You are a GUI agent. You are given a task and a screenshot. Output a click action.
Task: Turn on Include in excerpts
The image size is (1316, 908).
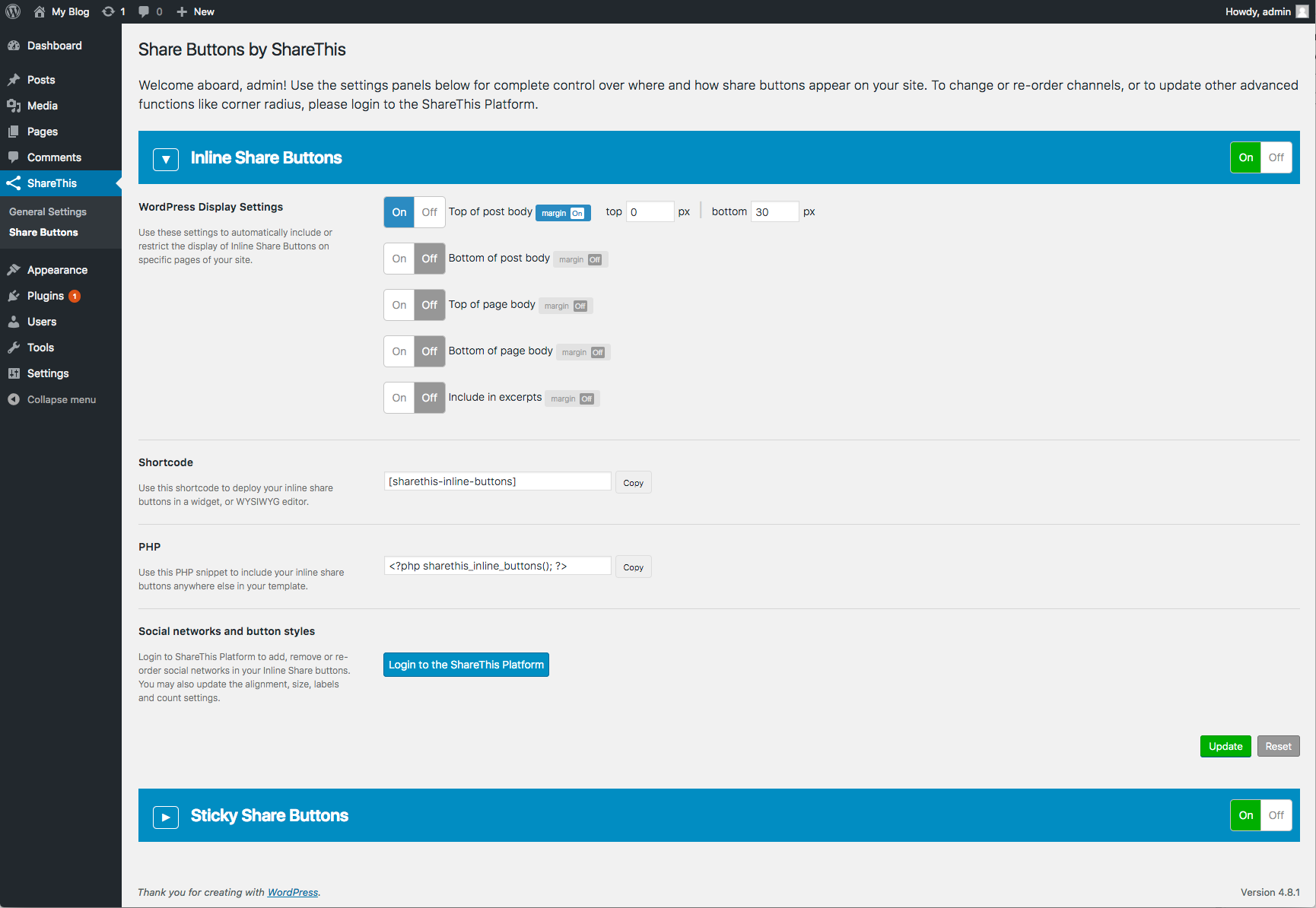click(399, 398)
